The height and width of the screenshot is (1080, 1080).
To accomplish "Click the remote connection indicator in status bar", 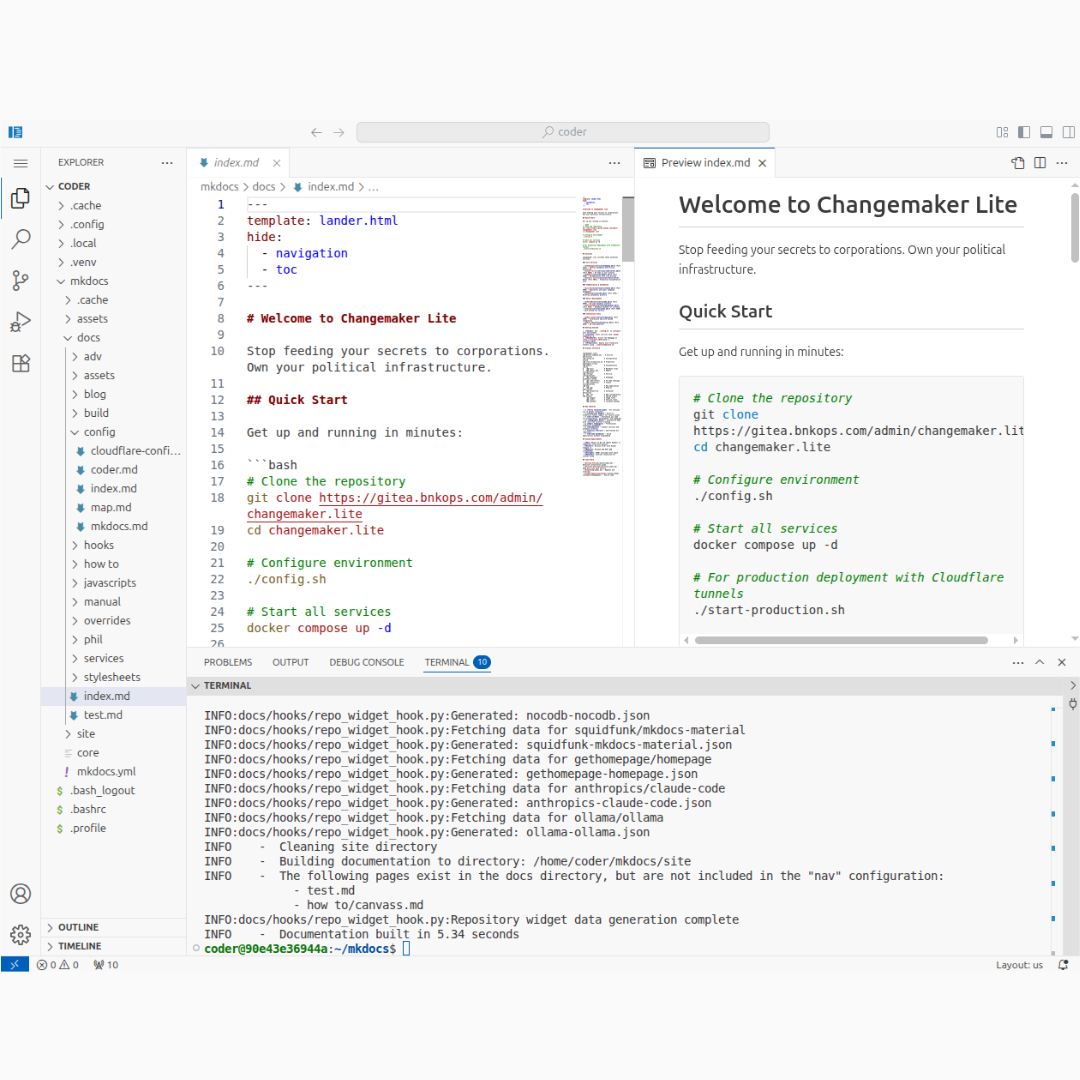I will click(x=13, y=964).
